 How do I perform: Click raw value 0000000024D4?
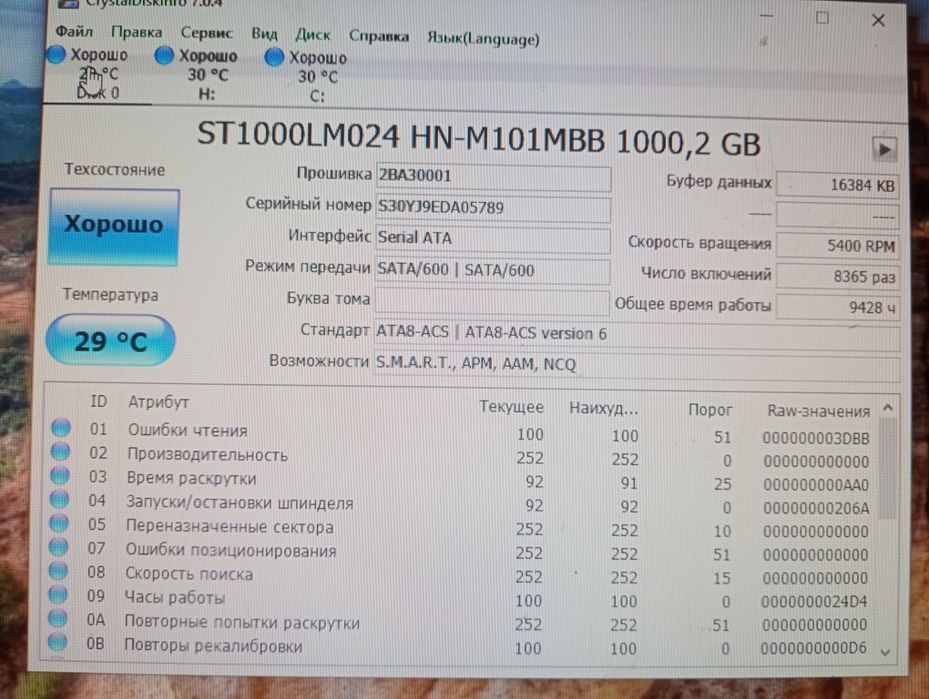click(x=814, y=602)
